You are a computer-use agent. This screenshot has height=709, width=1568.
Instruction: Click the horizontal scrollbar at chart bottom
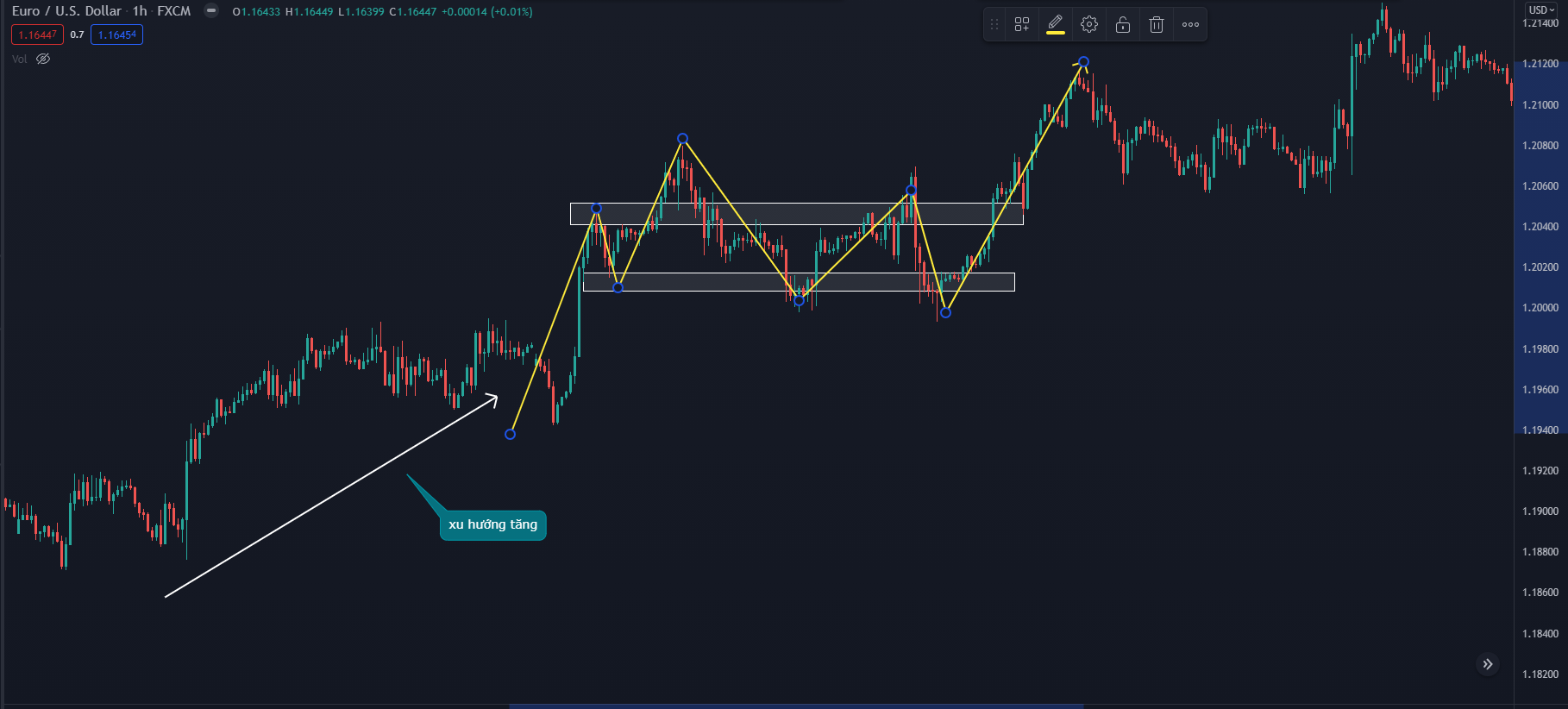(x=796, y=706)
